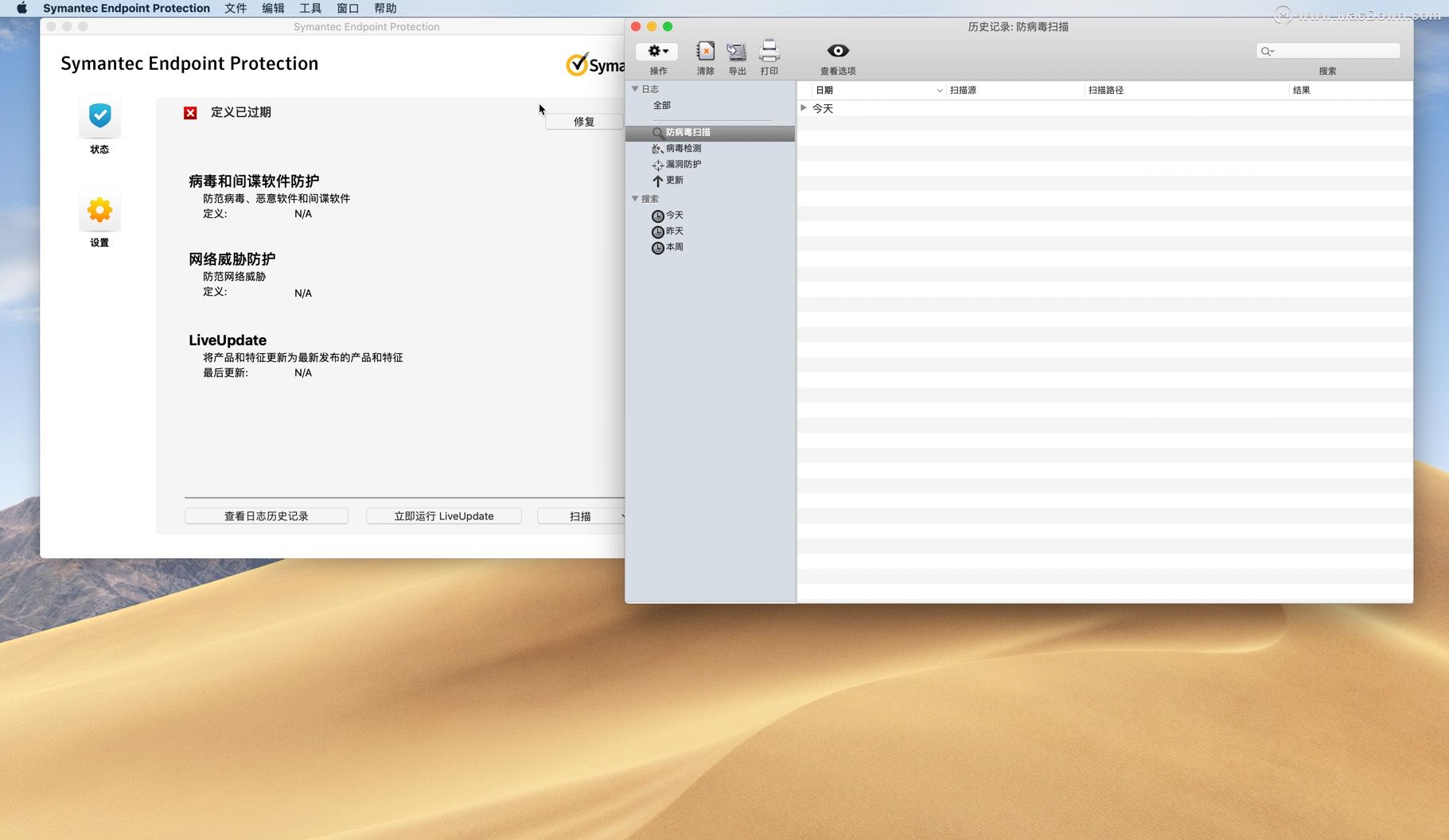Click 立即运行 LiveUpdate button

[443, 516]
